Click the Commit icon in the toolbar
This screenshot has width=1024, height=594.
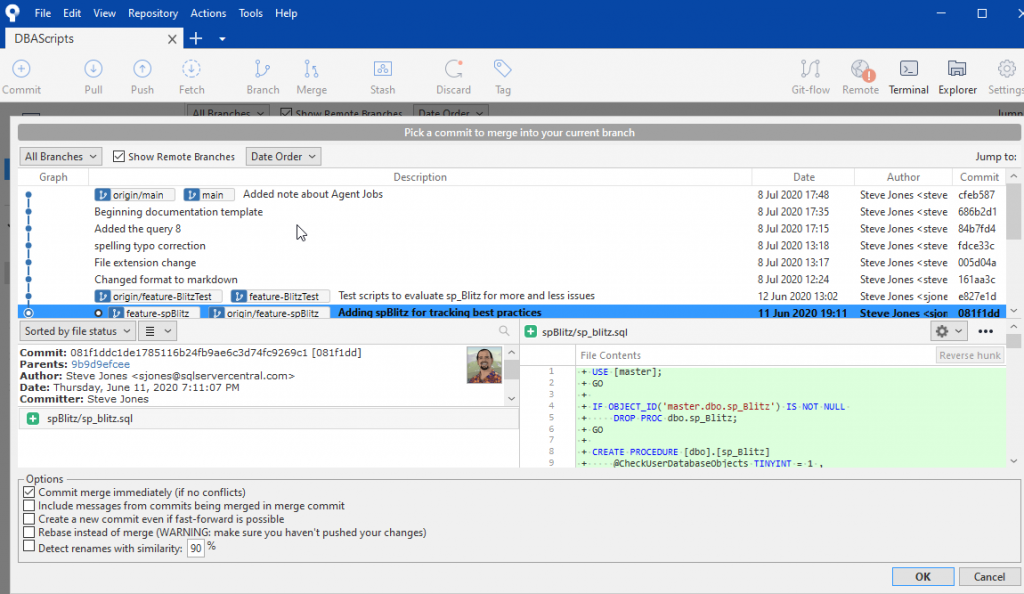tap(21, 70)
